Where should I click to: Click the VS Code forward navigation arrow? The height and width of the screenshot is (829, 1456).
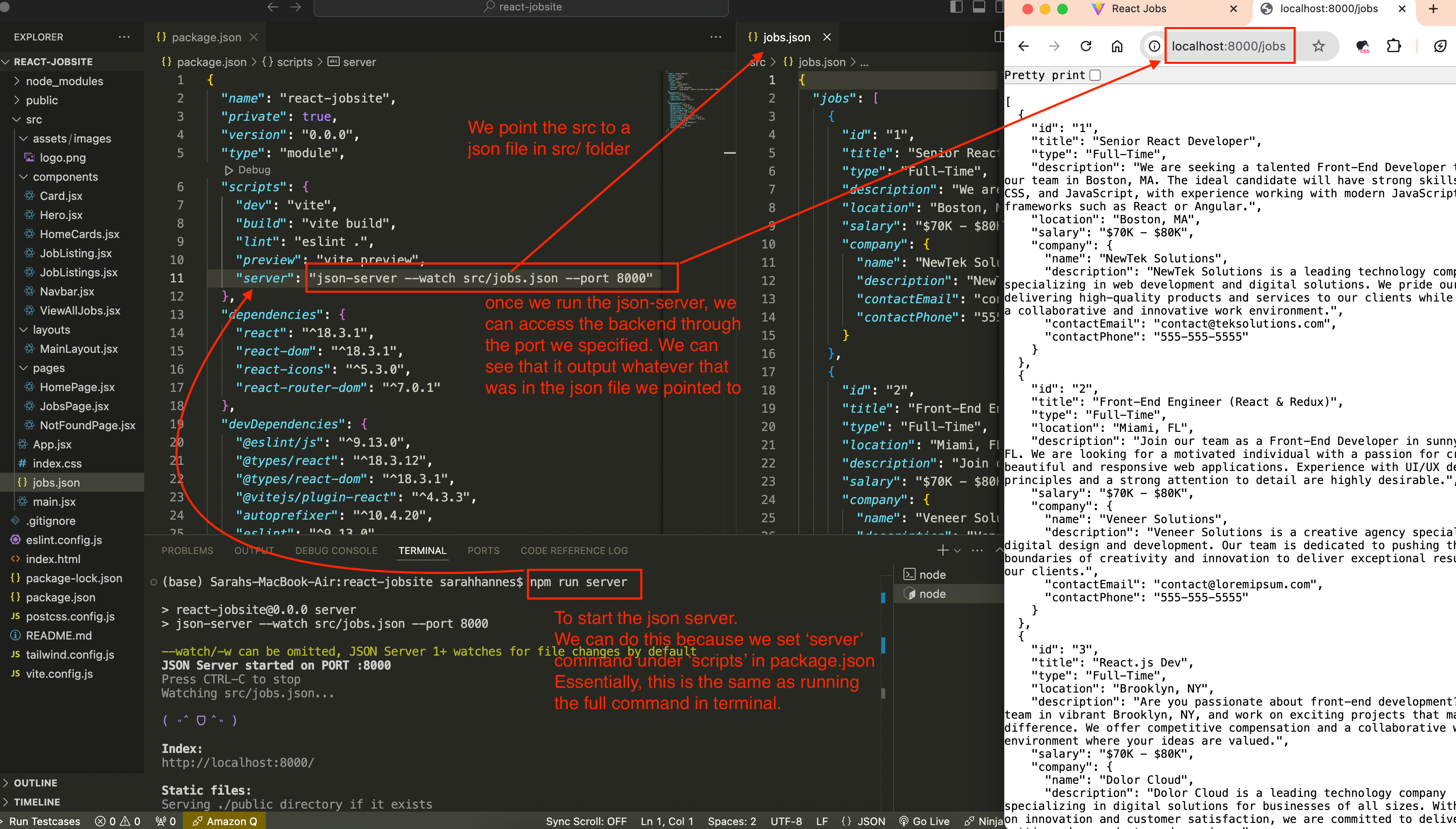[295, 7]
